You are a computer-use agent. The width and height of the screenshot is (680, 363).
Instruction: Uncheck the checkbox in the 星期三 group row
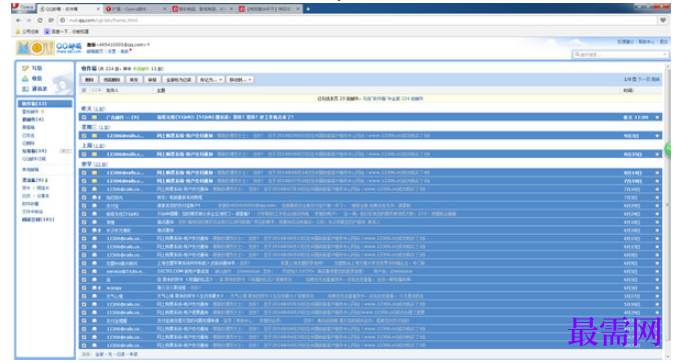coord(84,136)
